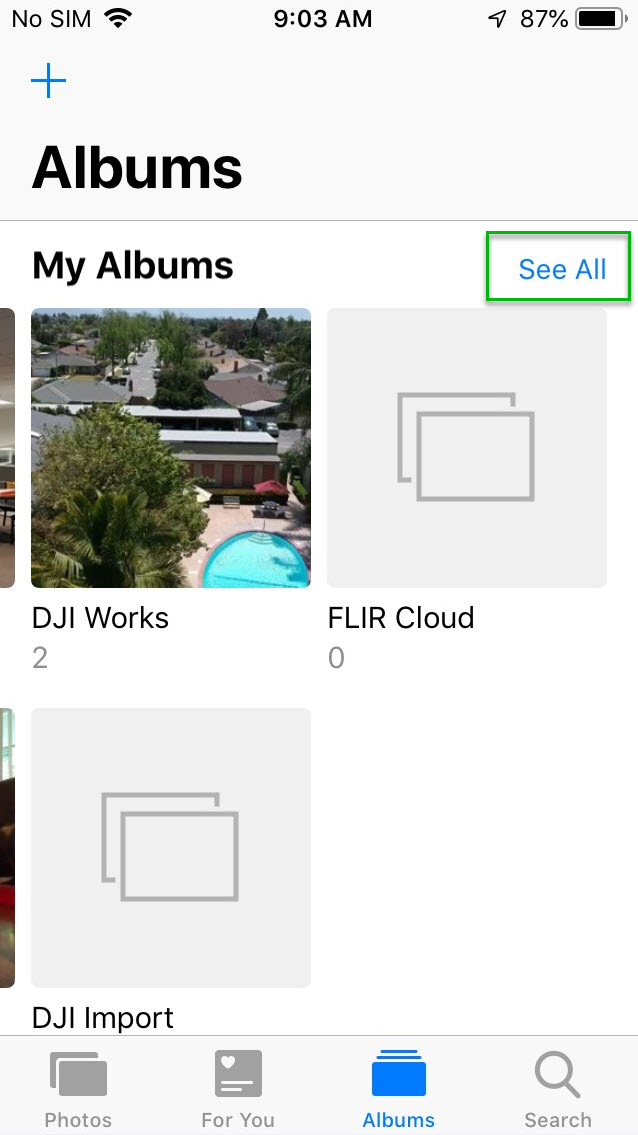This screenshot has height=1135, width=638.
Task: Open the Search tab
Action: [558, 1090]
